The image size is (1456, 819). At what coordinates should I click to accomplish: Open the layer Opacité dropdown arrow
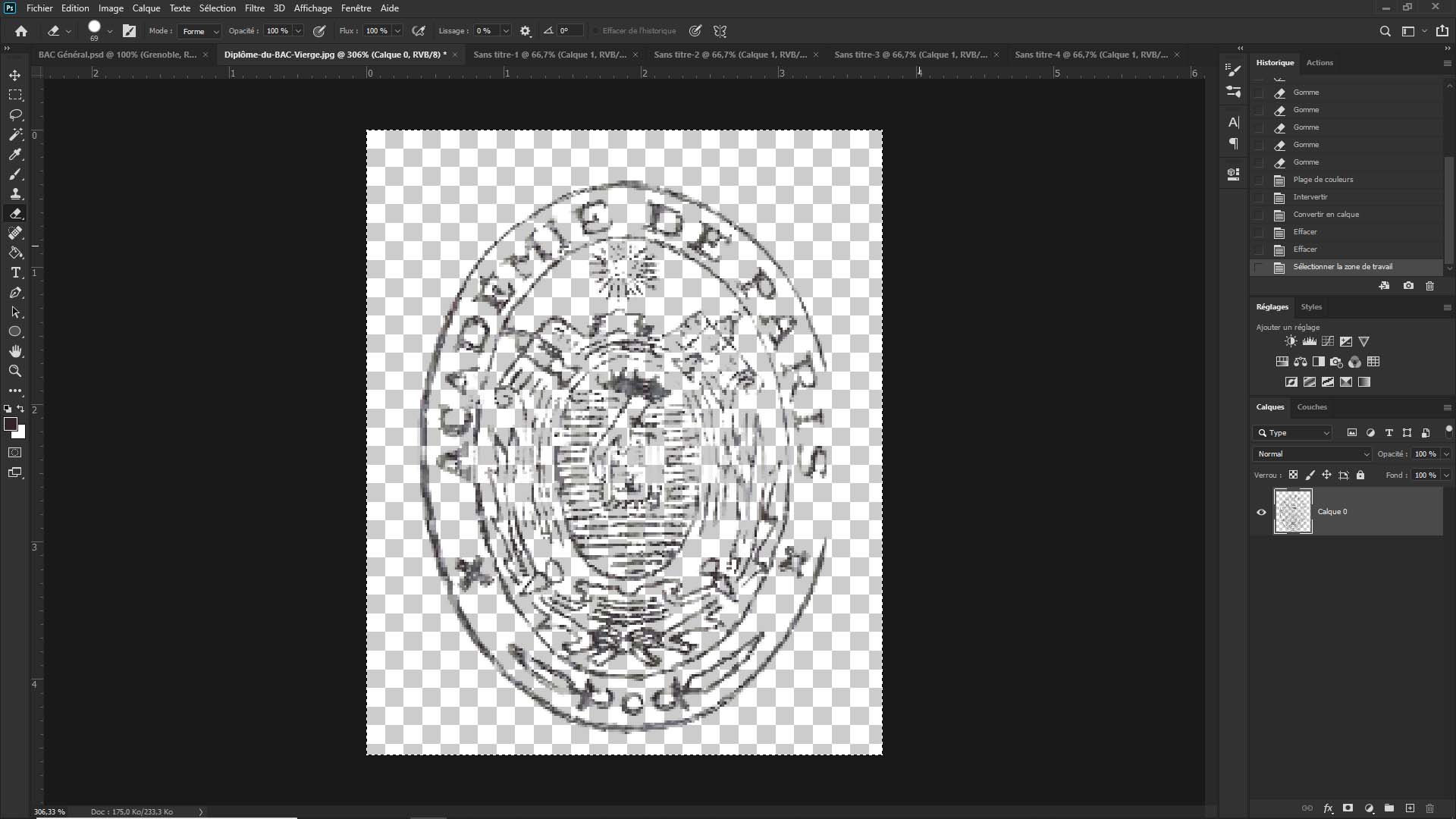click(x=1446, y=453)
